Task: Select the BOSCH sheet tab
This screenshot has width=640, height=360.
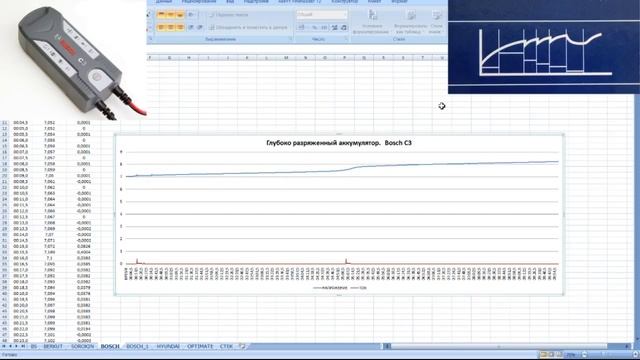Action: coord(110,346)
